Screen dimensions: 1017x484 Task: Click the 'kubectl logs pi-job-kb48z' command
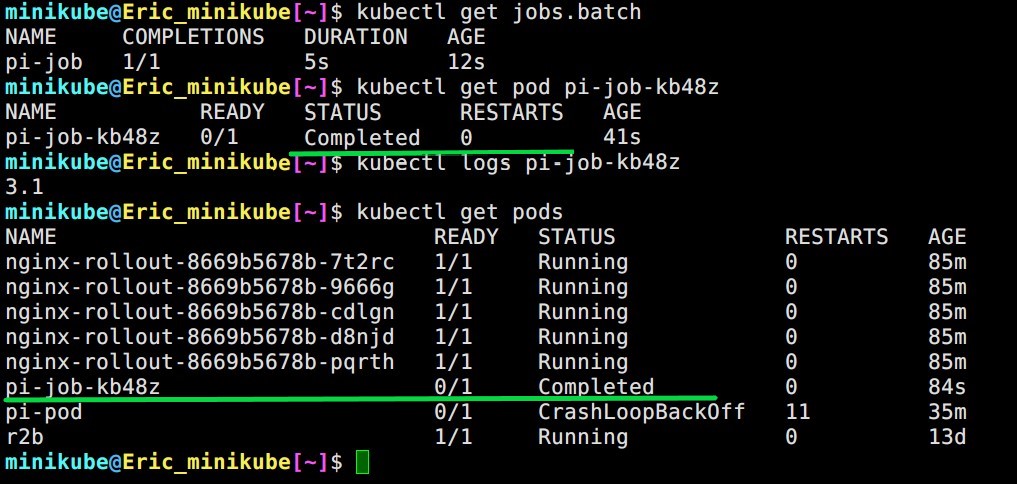tap(518, 163)
